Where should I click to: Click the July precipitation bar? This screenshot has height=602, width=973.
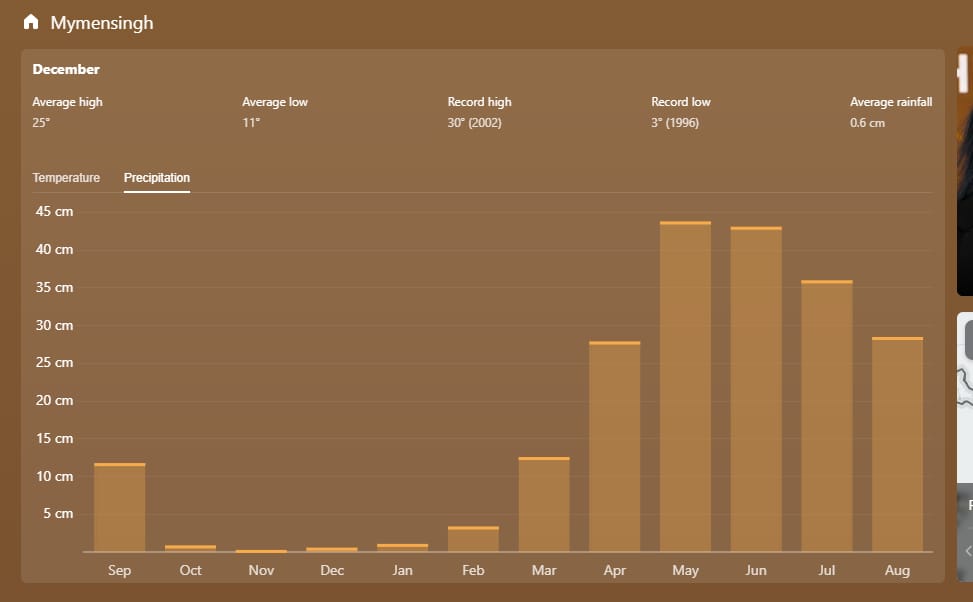pos(827,416)
